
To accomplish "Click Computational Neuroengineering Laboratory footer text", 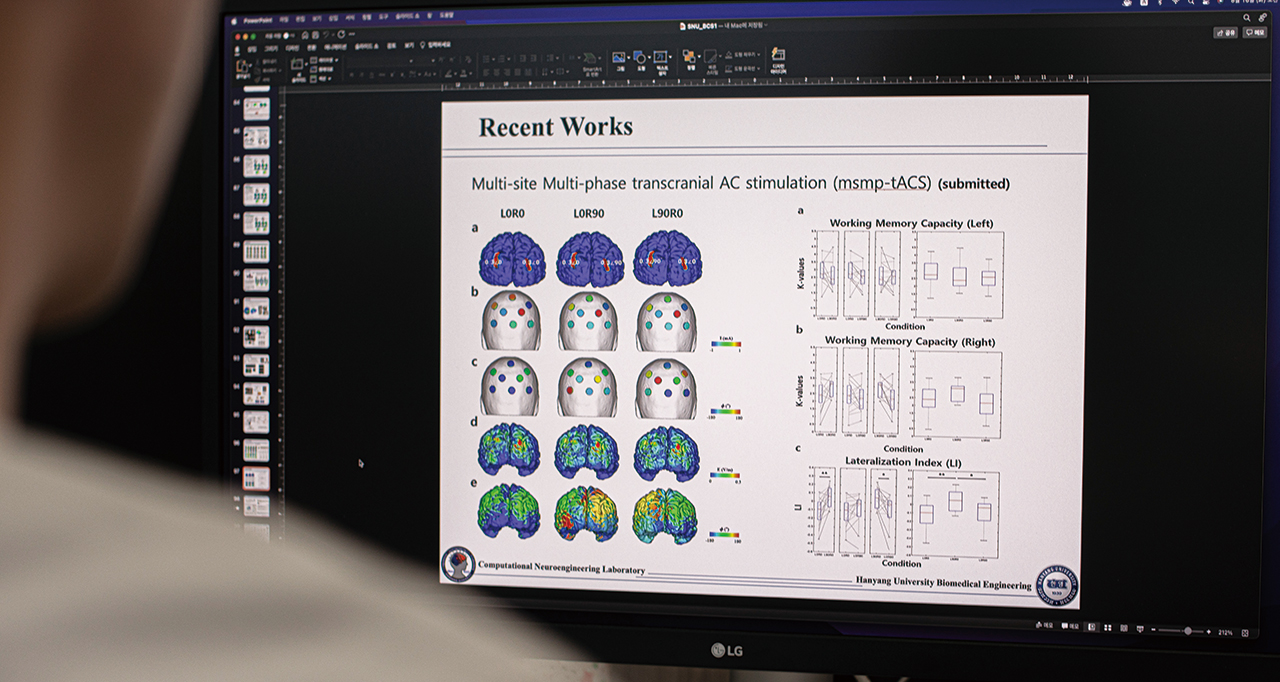I will [562, 566].
